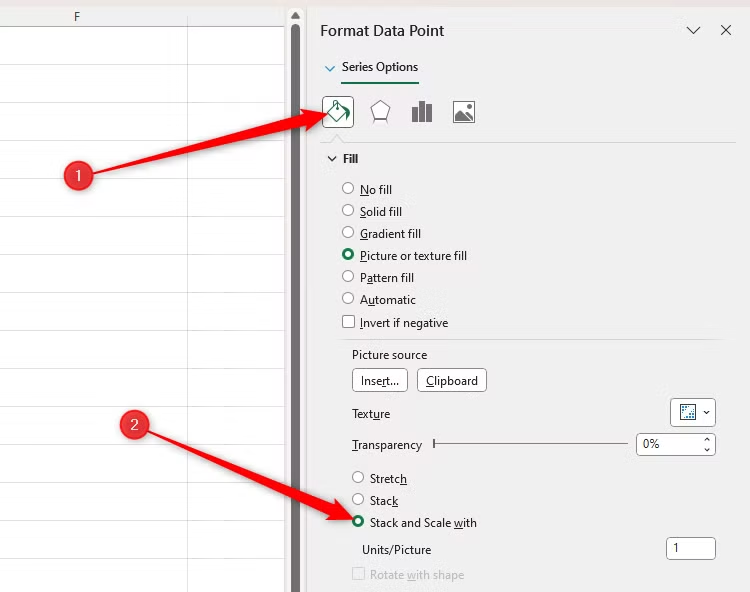This screenshot has height=592, width=750.
Task: Click the Units/Picture label
Action: (397, 549)
